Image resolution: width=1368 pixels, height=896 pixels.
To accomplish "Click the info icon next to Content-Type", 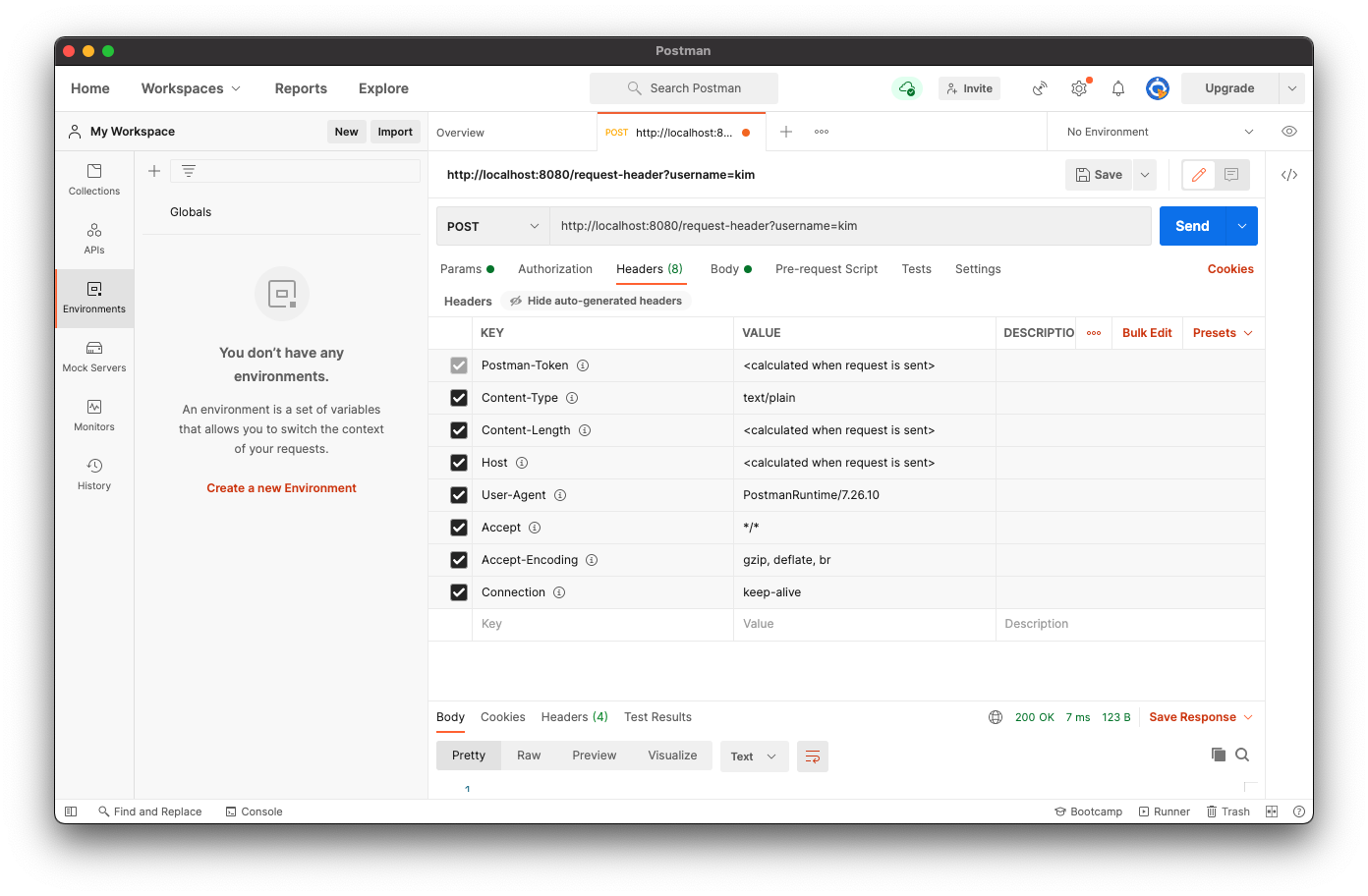I will 572,398.
